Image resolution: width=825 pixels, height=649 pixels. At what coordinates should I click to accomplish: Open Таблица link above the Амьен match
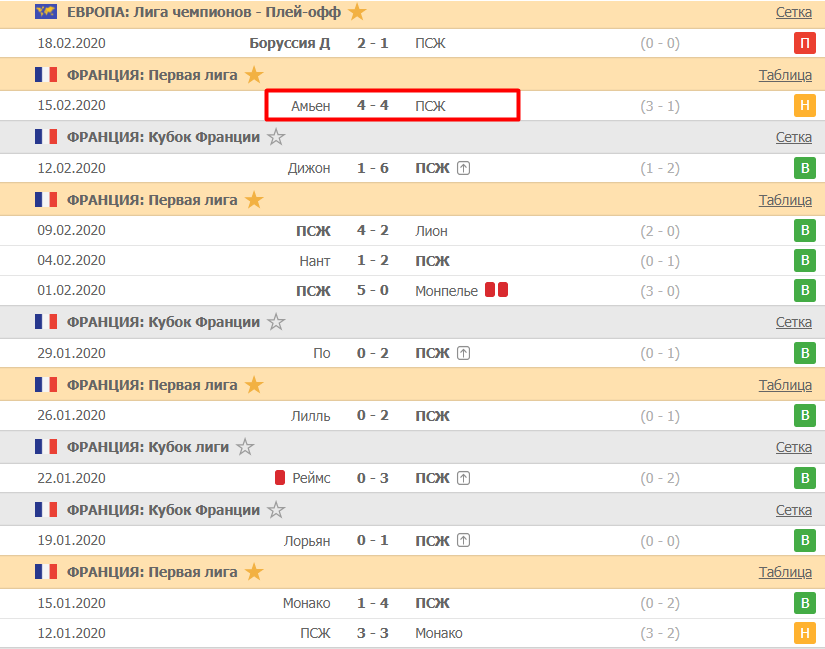pos(785,75)
